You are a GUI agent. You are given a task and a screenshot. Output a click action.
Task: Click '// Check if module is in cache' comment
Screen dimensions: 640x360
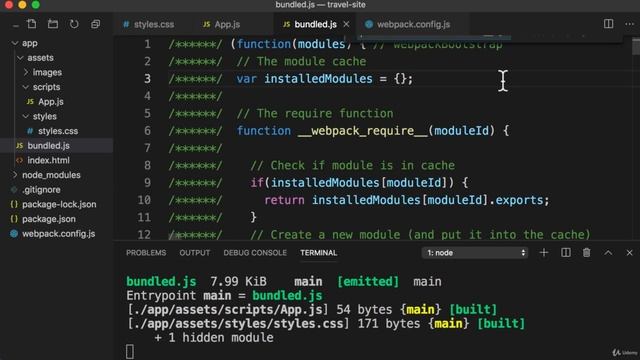[x=352, y=165]
